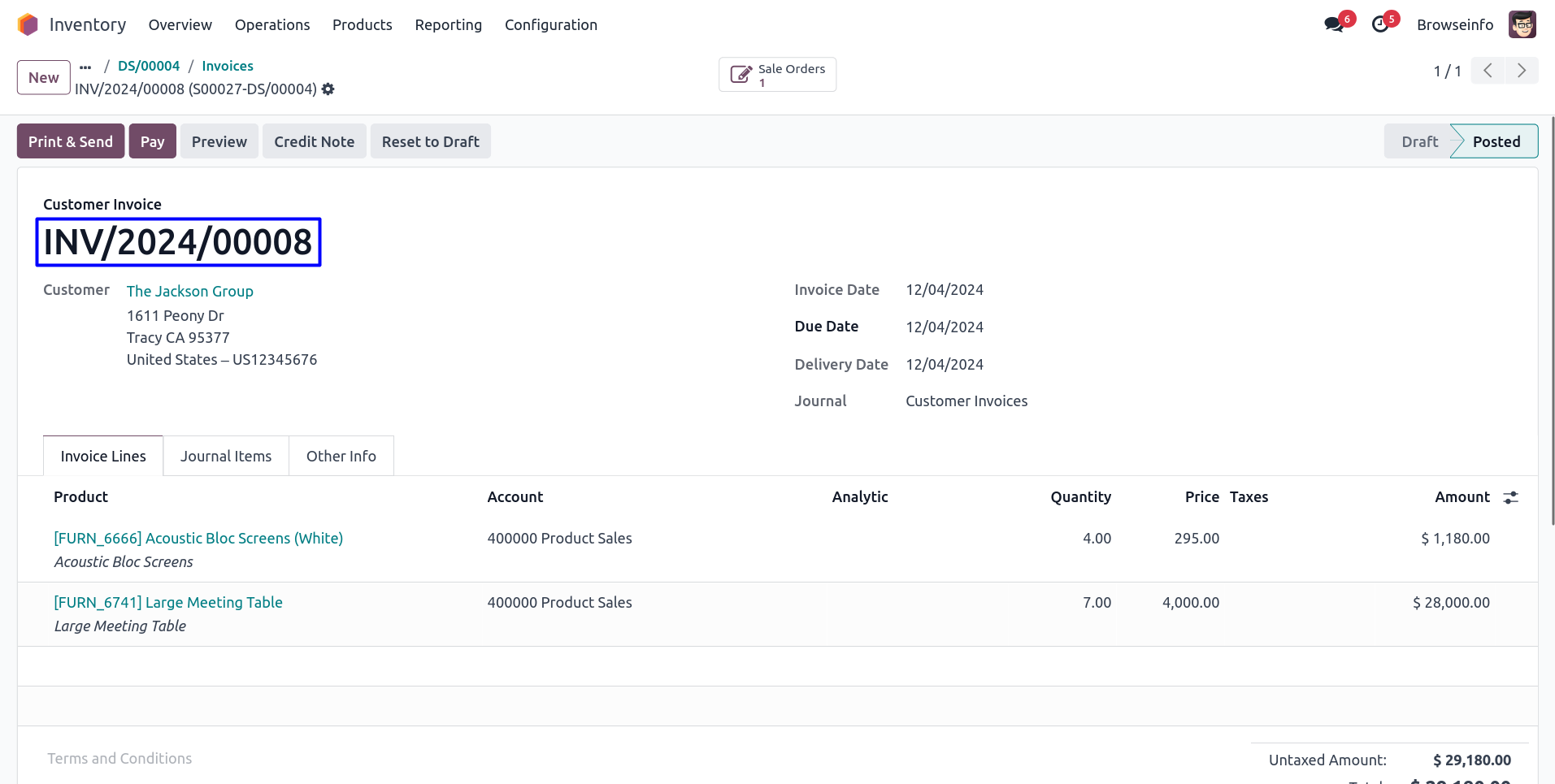
Task: Go to previous record arrow
Action: [x=1488, y=71]
